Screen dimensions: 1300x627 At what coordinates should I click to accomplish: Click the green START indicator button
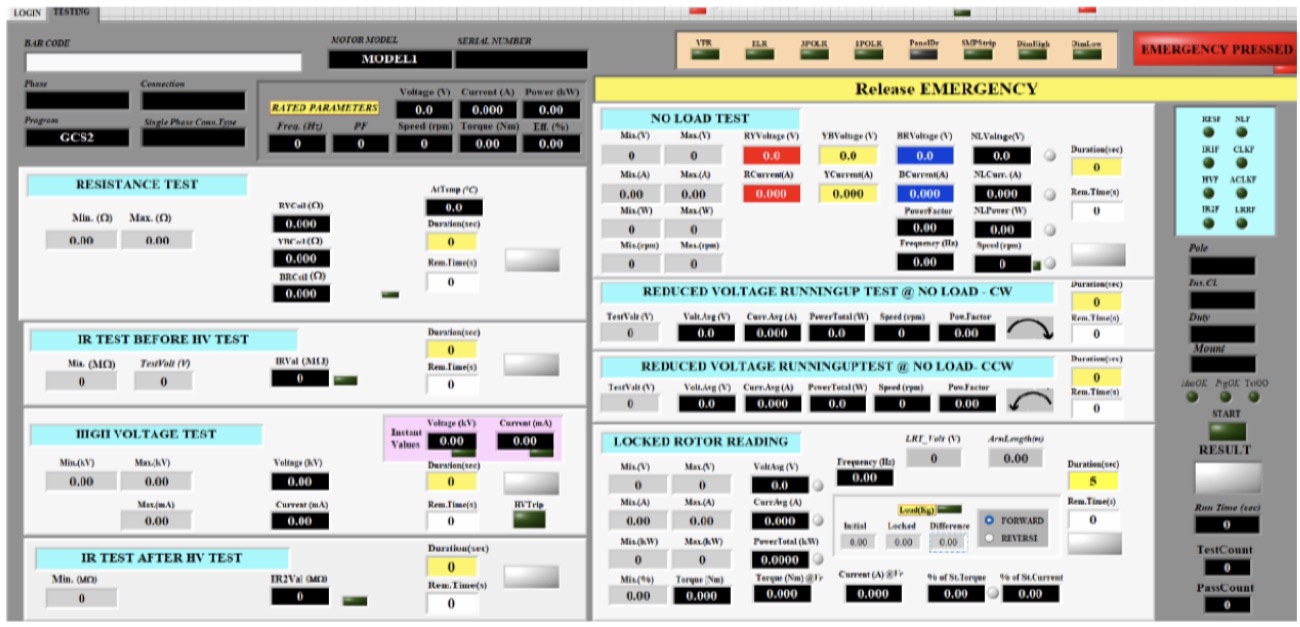(1226, 432)
